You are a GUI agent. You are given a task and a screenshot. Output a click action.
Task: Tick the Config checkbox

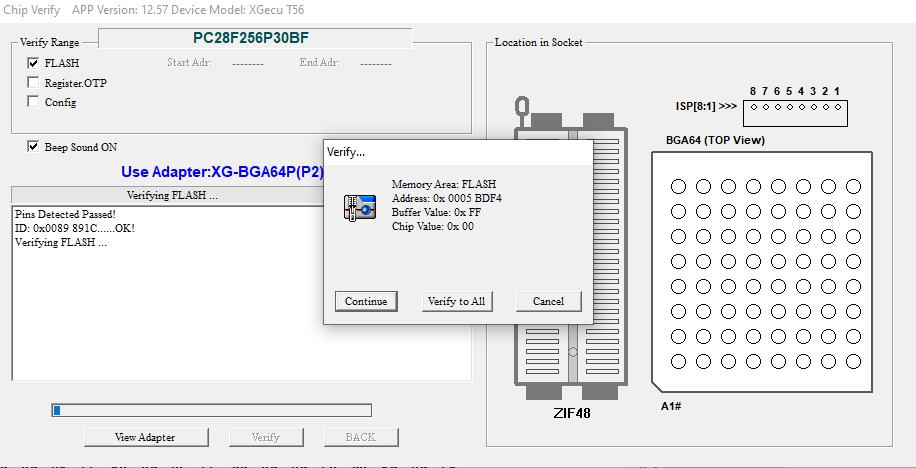(x=34, y=102)
